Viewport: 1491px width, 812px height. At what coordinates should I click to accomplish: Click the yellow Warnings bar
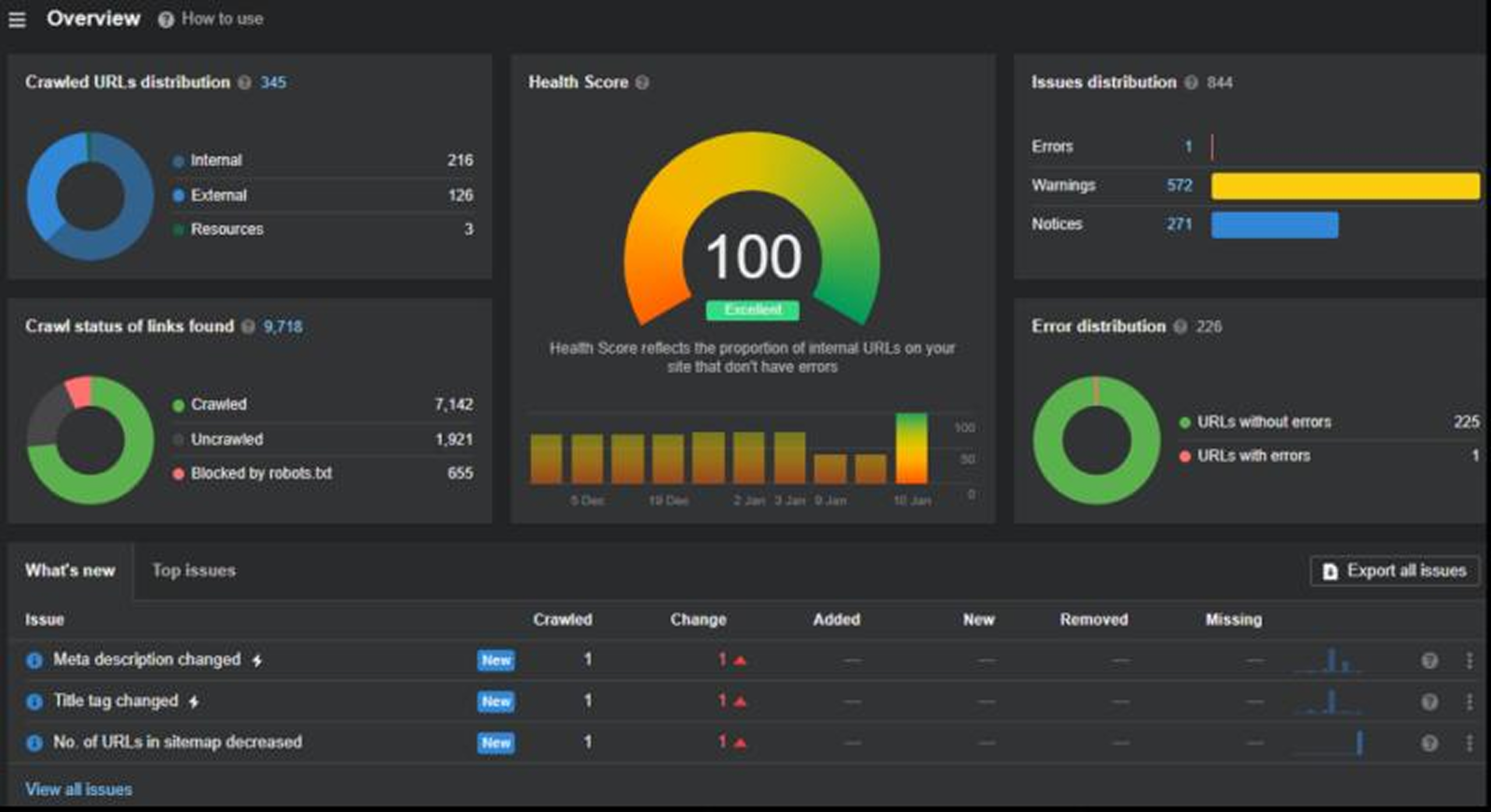1345,186
